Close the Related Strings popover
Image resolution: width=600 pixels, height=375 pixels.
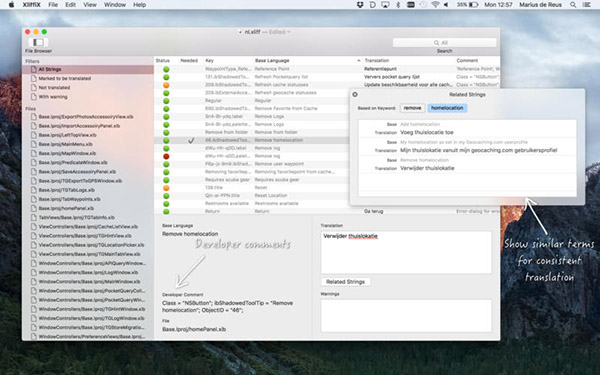click(x=355, y=95)
